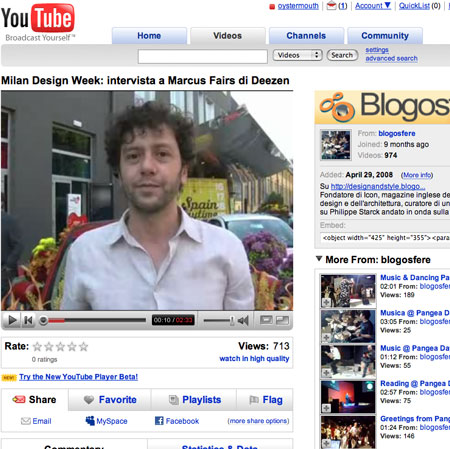Go to the Home tab
The image size is (450, 449).
coord(149,36)
